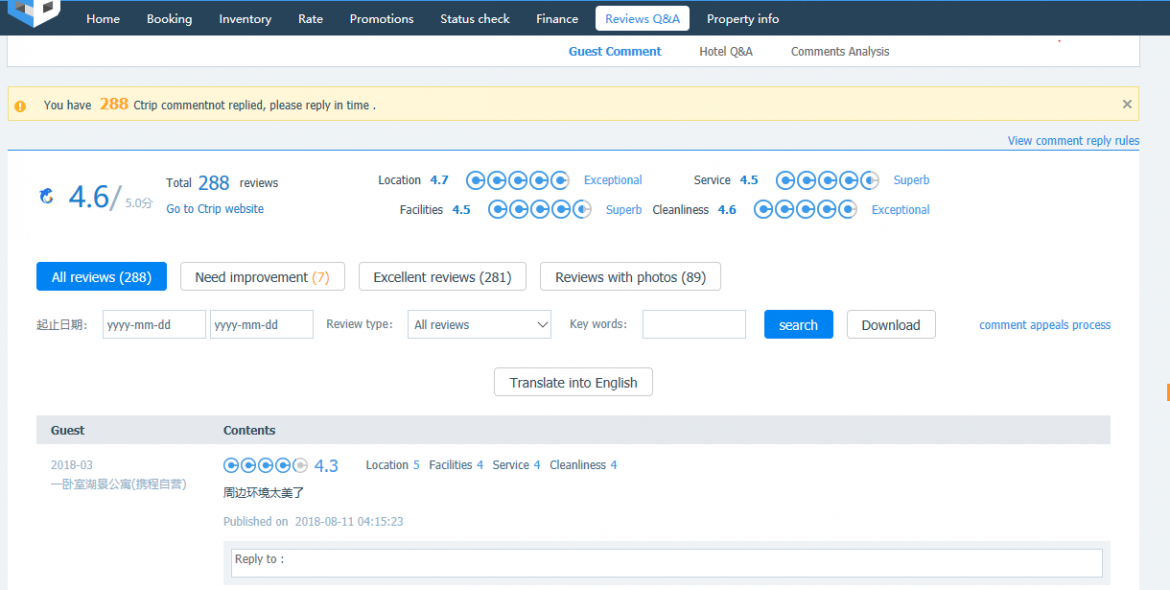Open Promotions from the menu bar
This screenshot has width=1170, height=590.
(x=381, y=18)
